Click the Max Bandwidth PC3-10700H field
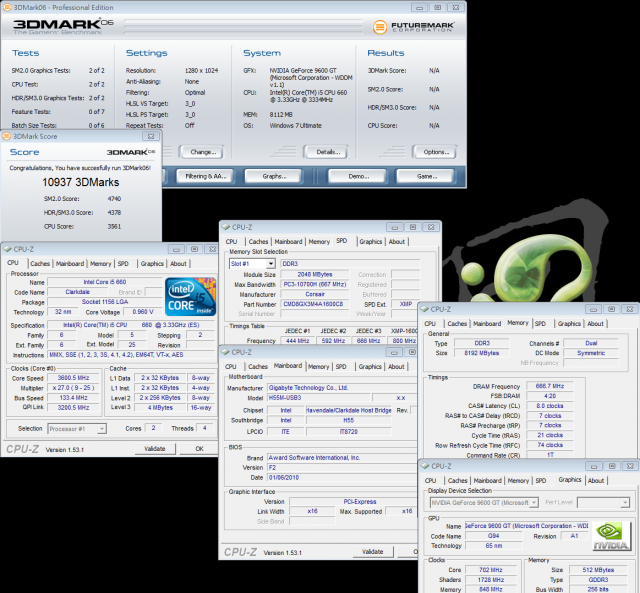The image size is (640, 593). (315, 284)
